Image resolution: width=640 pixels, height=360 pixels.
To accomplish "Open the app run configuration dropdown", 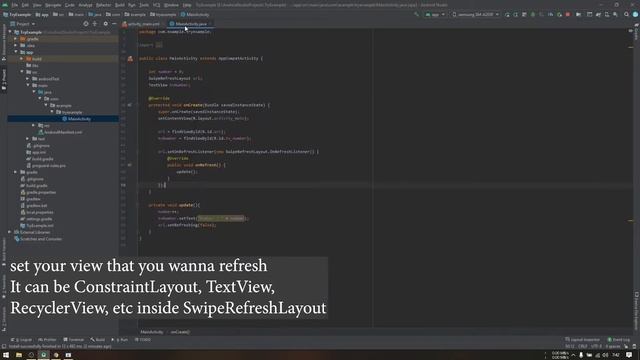I will pos(435,15).
